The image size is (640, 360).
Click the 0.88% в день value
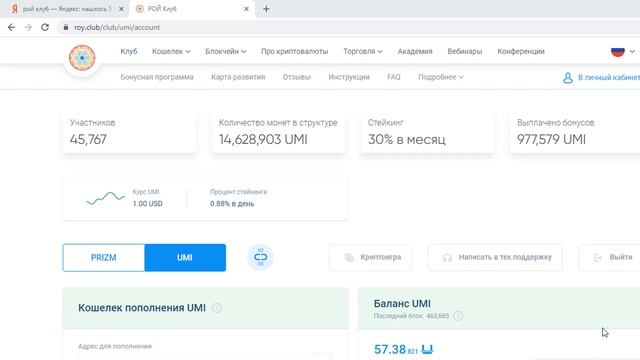pyautogui.click(x=232, y=204)
